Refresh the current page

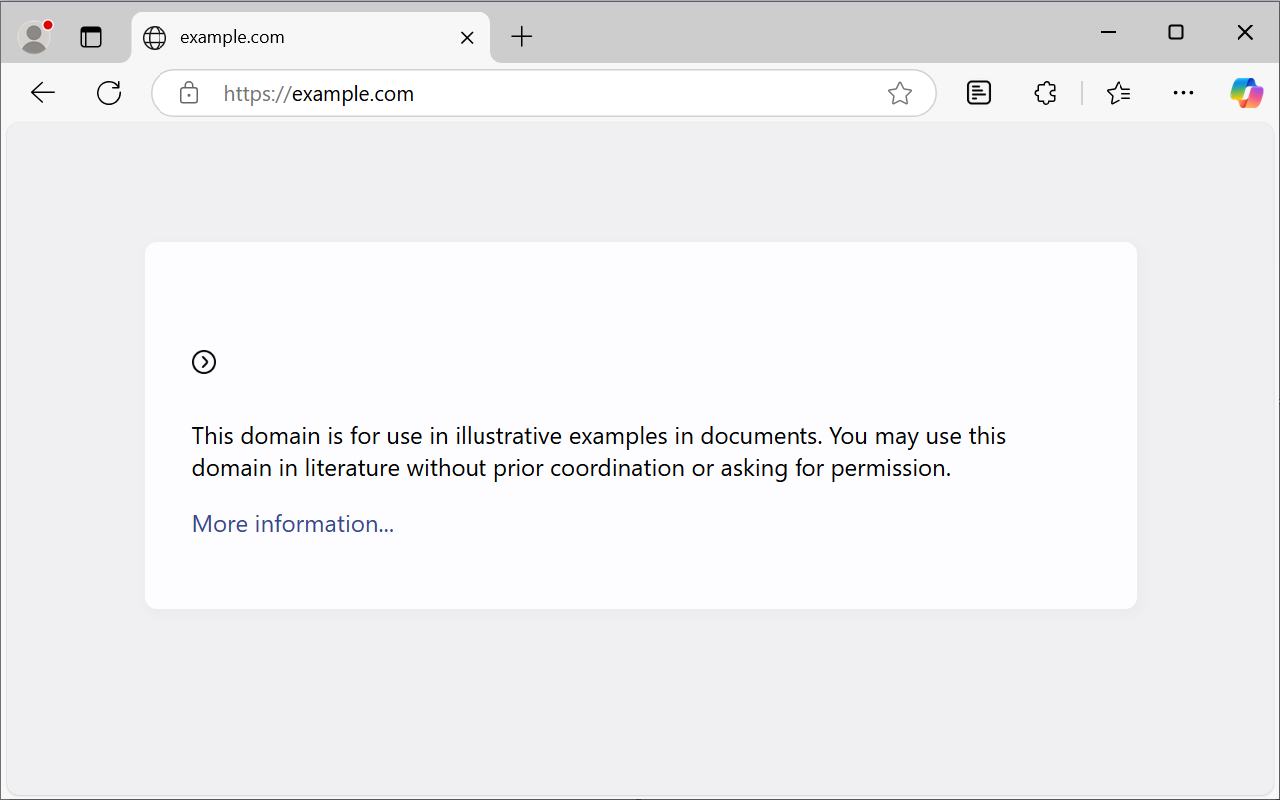pyautogui.click(x=109, y=93)
